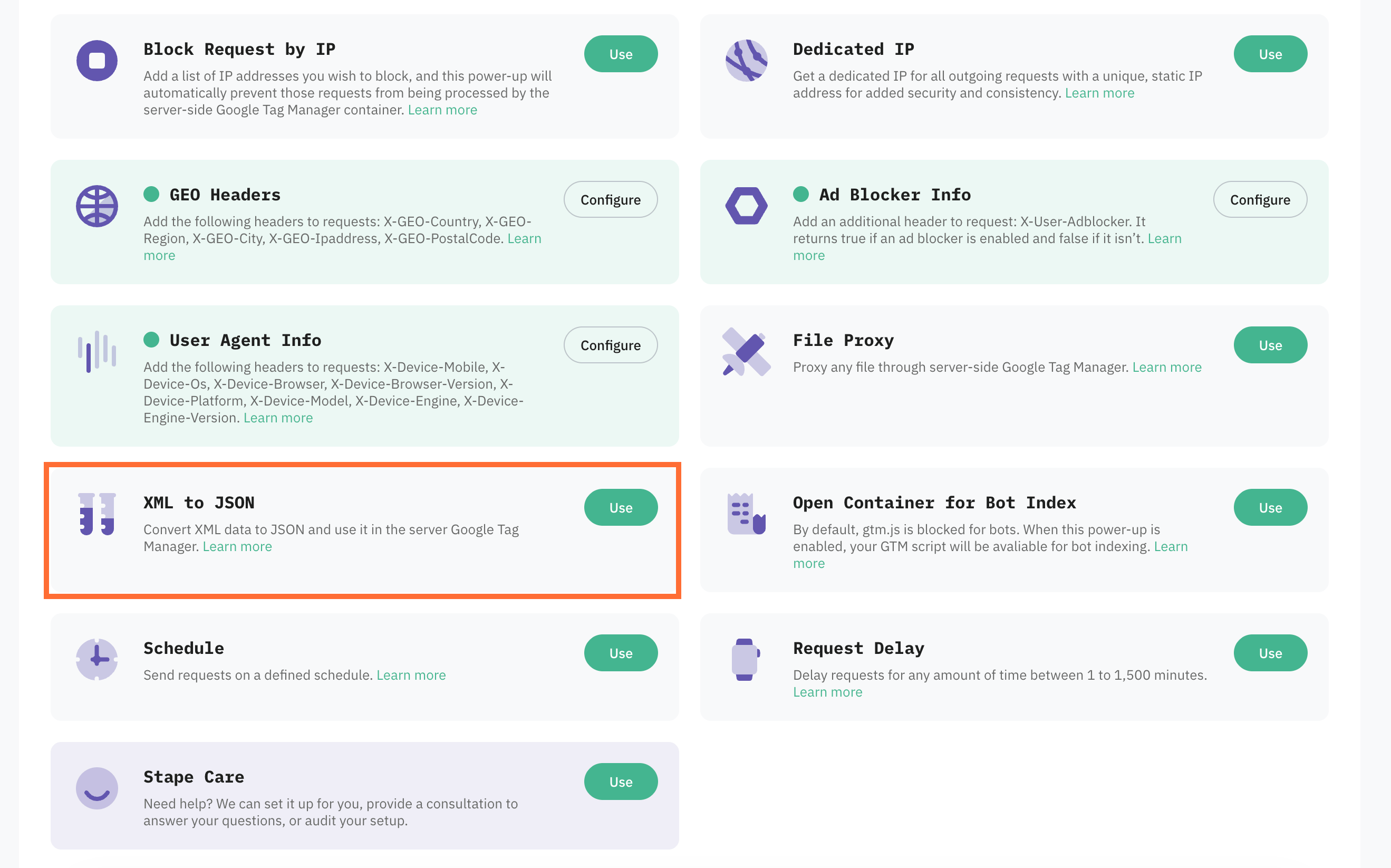The image size is (1391, 868).
Task: Use the XML to JSON power-up
Action: coord(621,507)
